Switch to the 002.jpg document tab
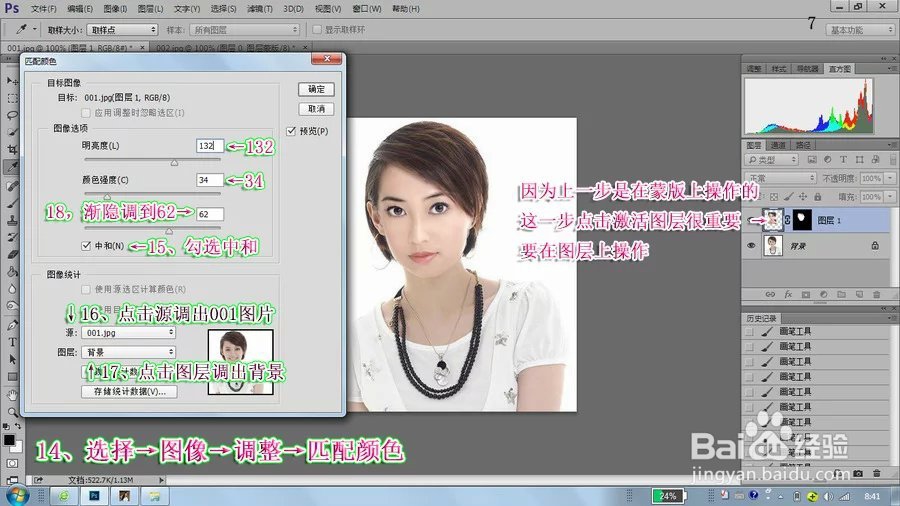Screen dimensions: 900x506 tap(228, 48)
